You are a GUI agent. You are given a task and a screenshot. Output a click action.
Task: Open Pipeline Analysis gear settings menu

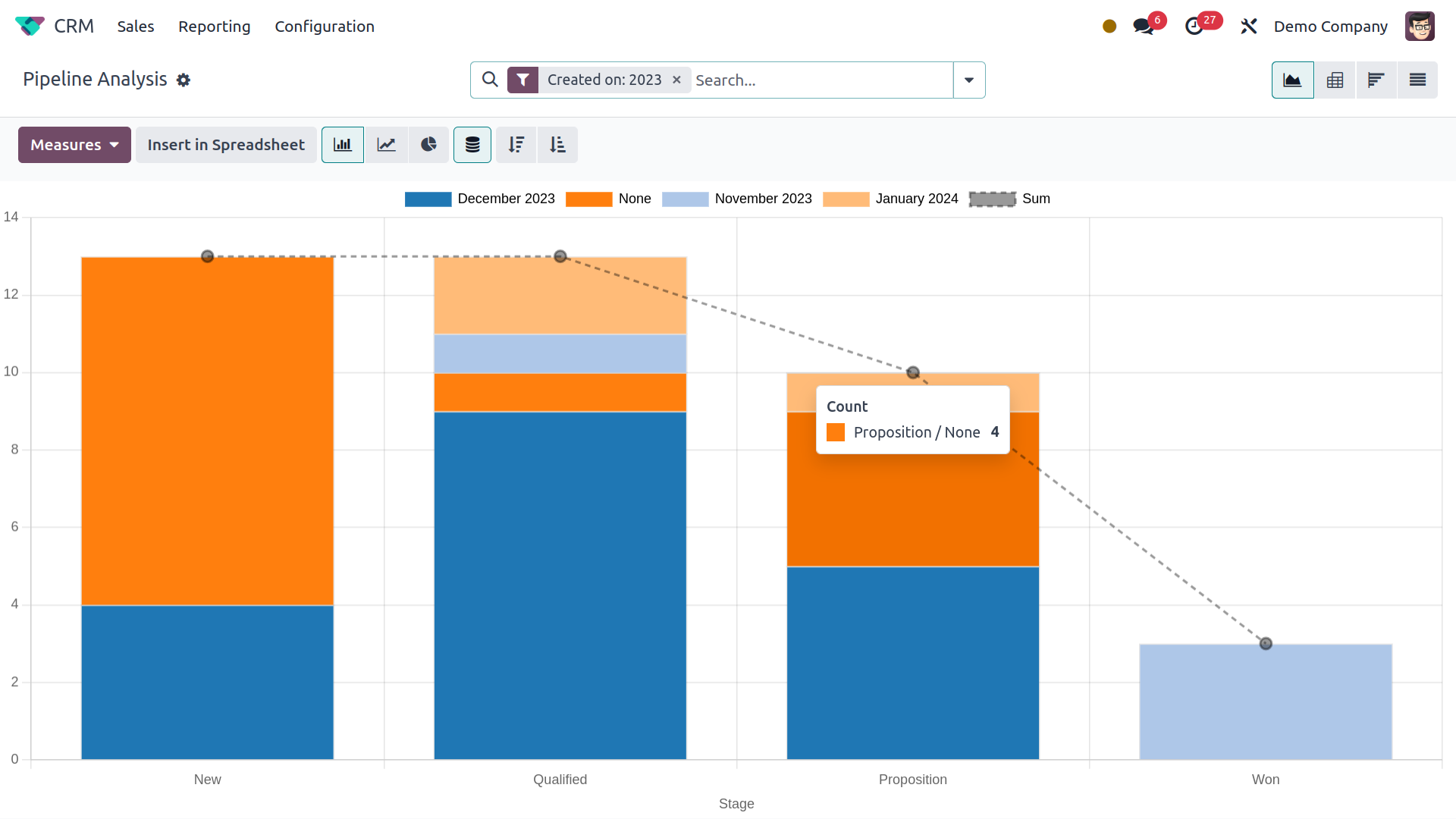(184, 80)
